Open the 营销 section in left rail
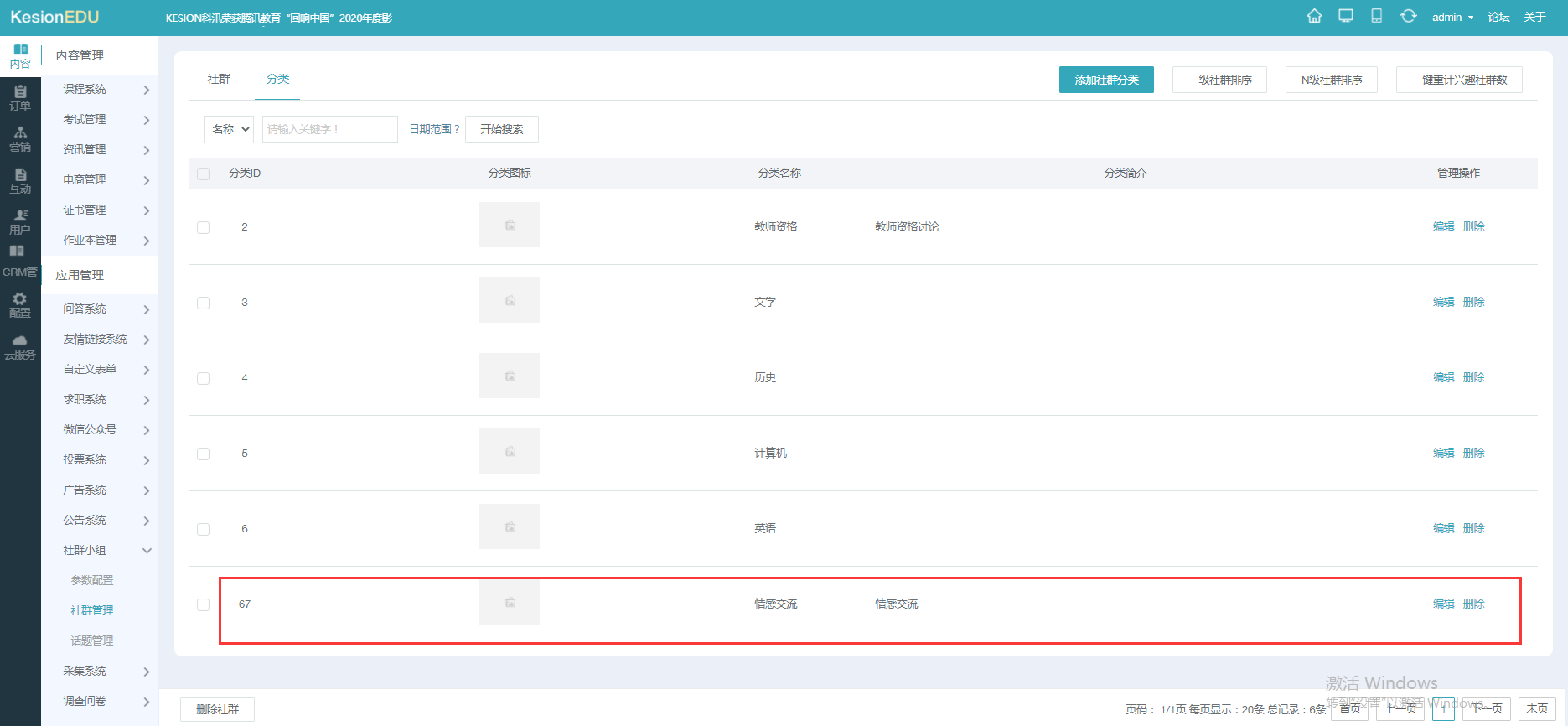 tap(20, 139)
